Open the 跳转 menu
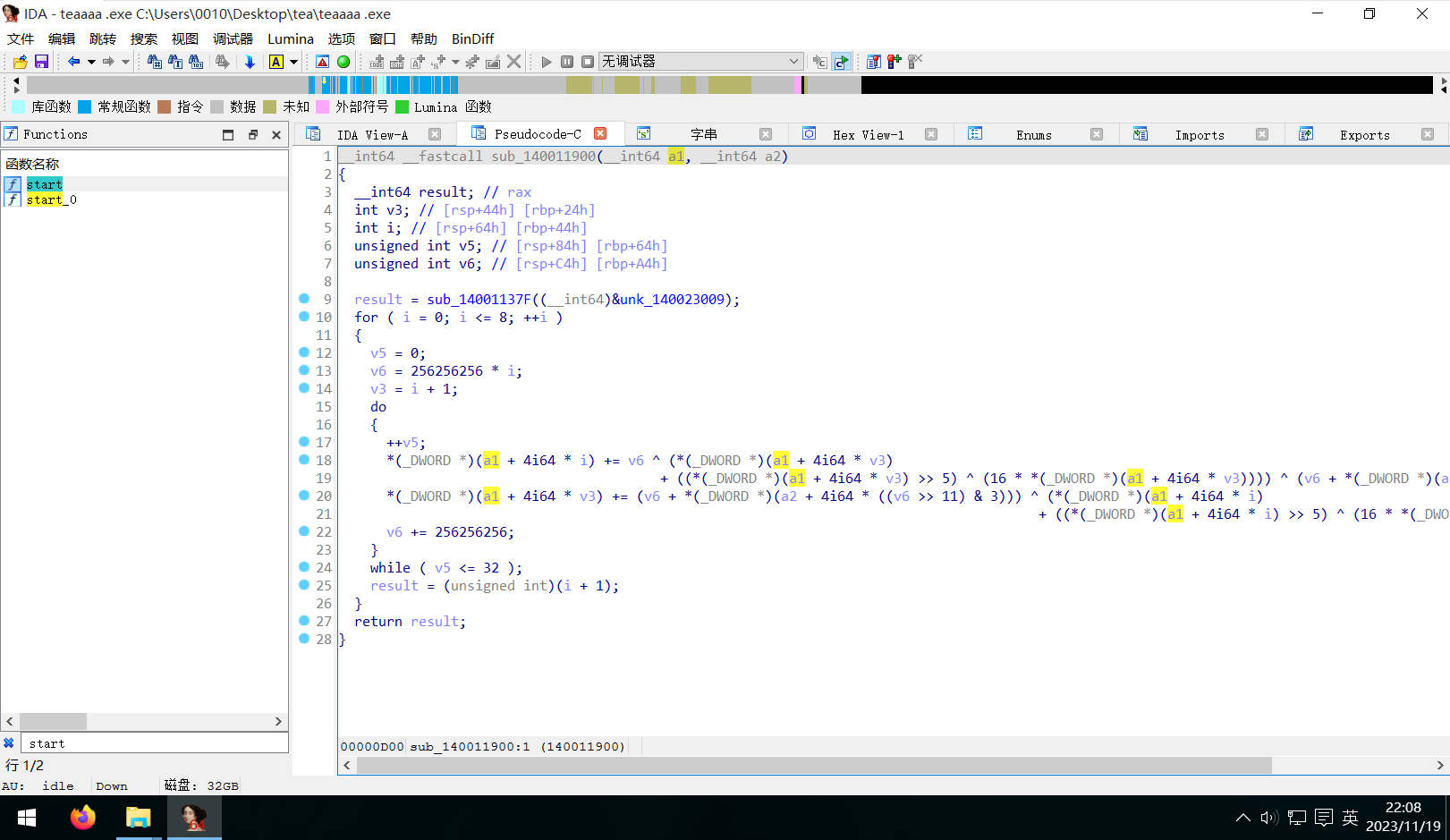 pyautogui.click(x=103, y=38)
